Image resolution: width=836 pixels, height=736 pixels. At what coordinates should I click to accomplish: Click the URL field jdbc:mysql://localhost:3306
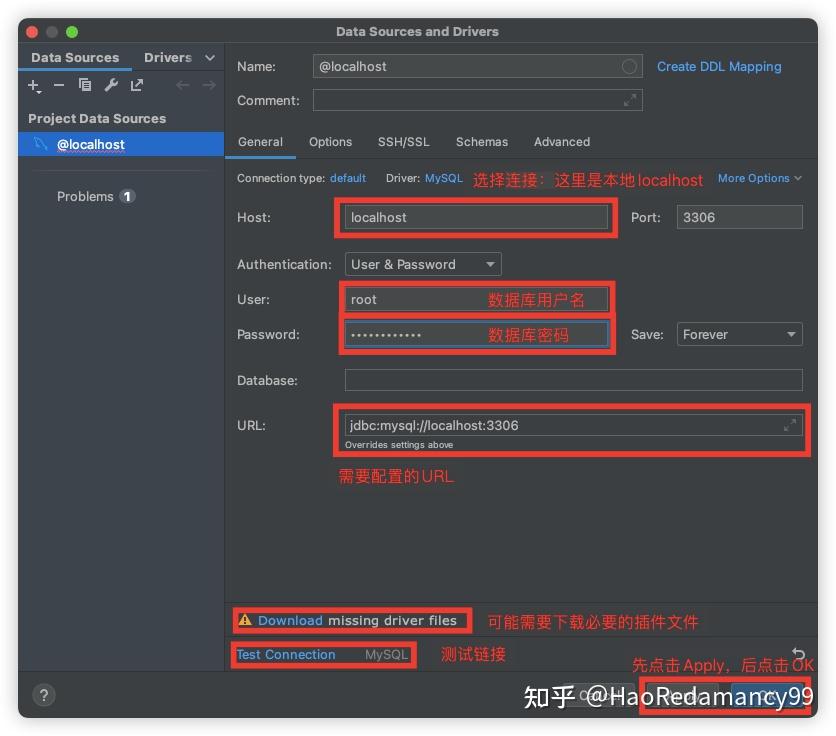[x=574, y=425]
